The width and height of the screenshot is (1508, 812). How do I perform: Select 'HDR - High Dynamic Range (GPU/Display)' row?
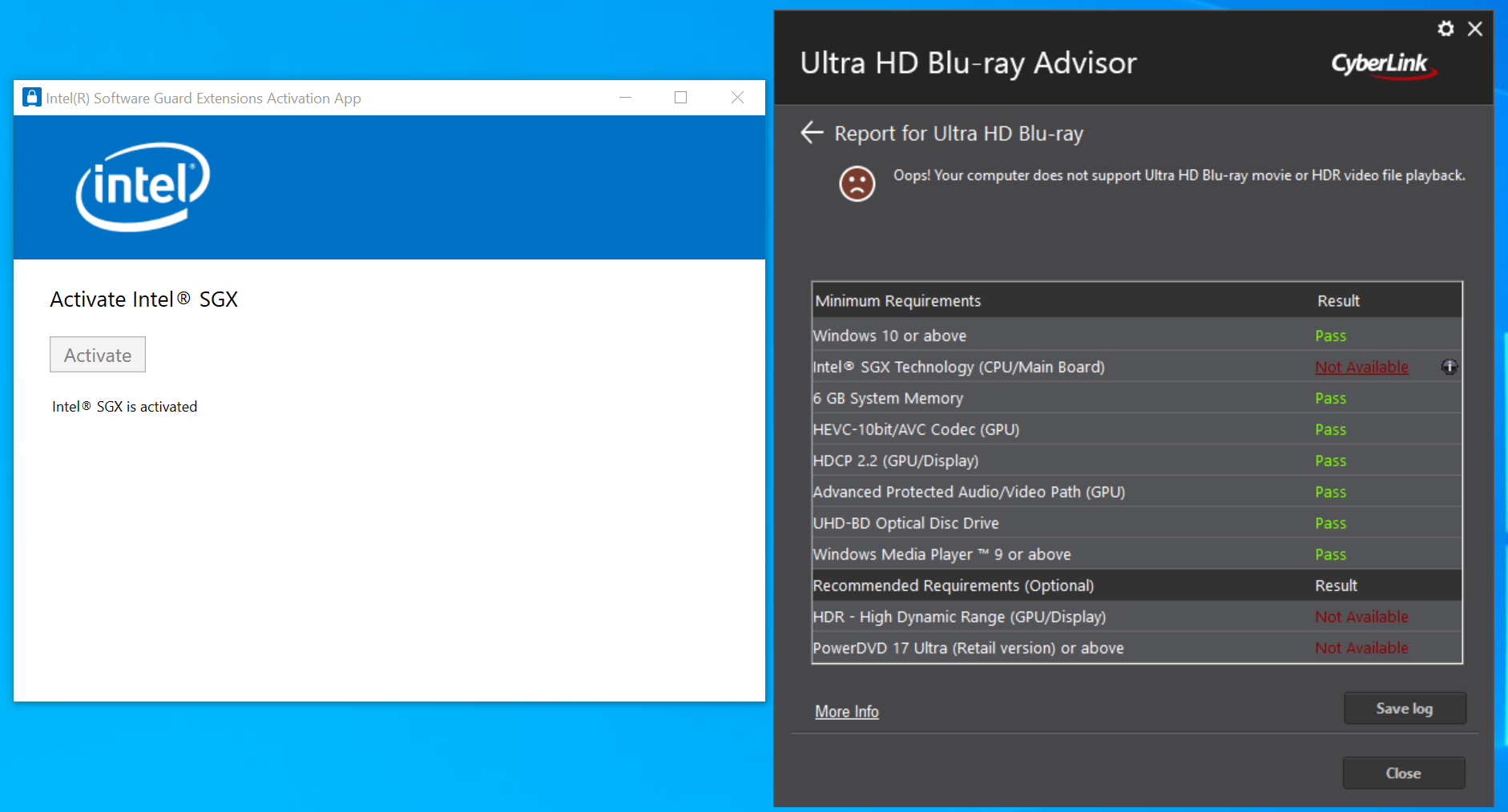1137,617
